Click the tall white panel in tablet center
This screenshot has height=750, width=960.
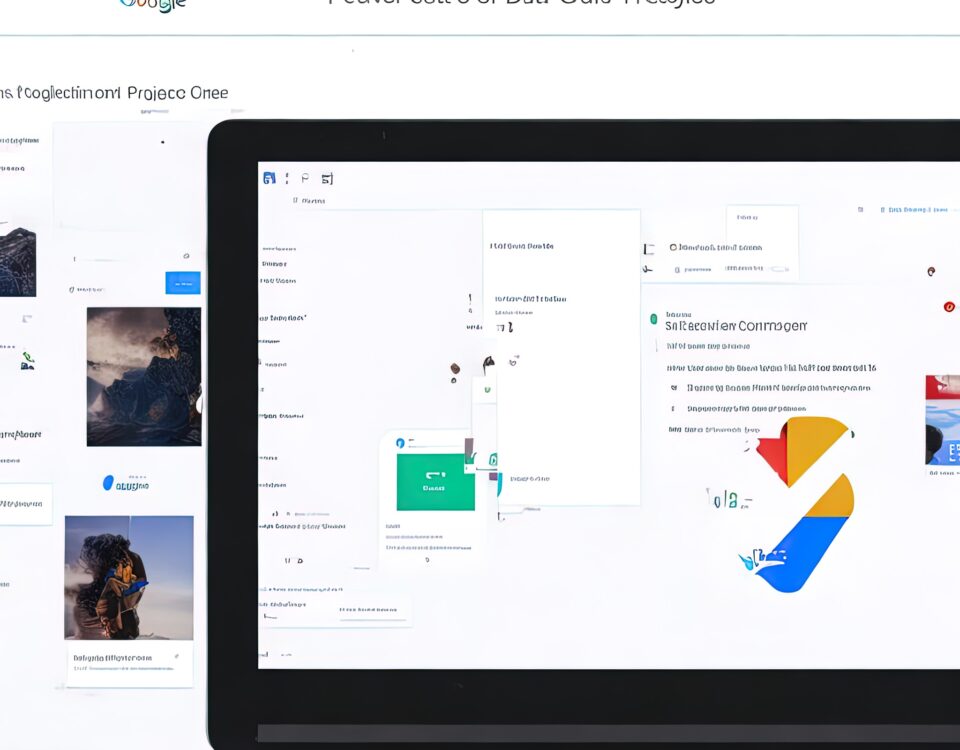pyautogui.click(x=561, y=357)
